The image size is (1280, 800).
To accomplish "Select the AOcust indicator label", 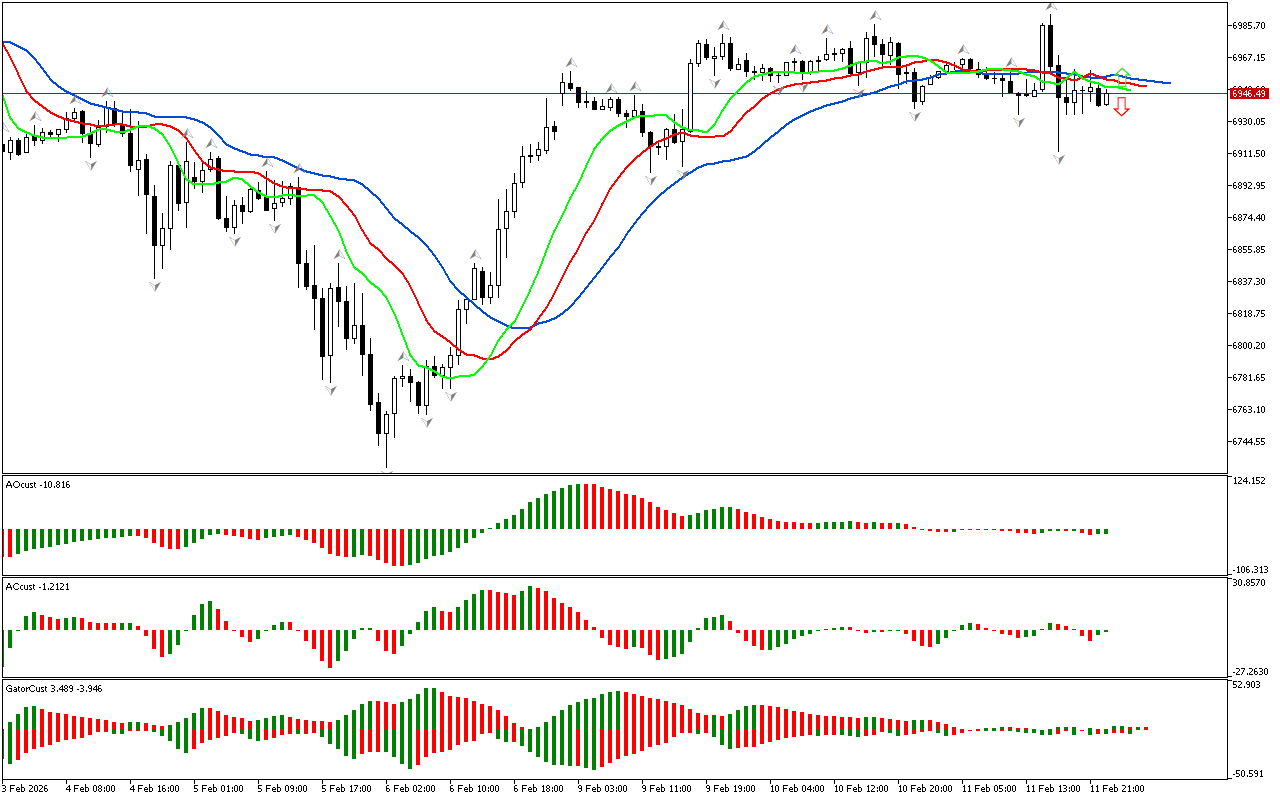I will click(38, 484).
